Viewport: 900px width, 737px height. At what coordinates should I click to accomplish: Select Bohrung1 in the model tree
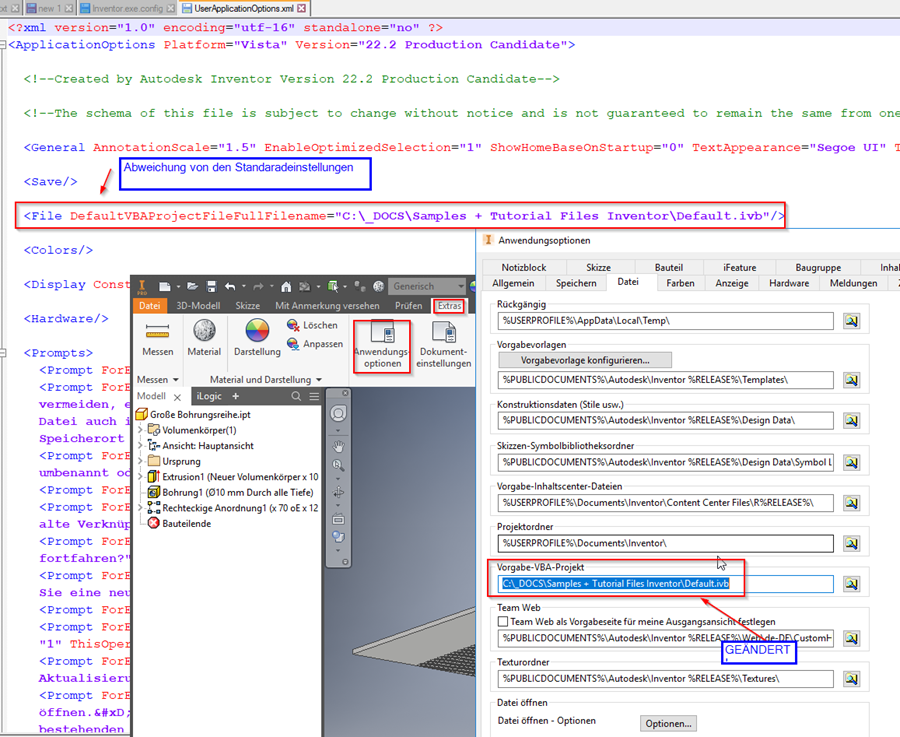pos(231,492)
